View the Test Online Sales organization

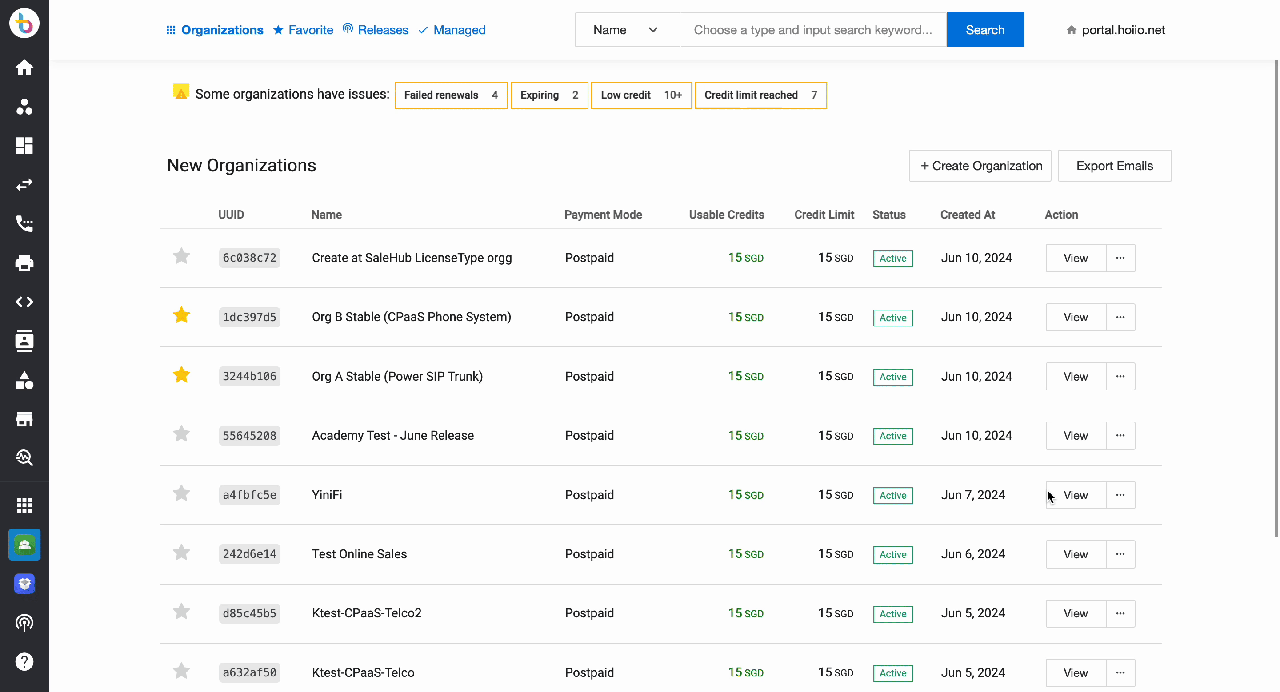(1076, 554)
